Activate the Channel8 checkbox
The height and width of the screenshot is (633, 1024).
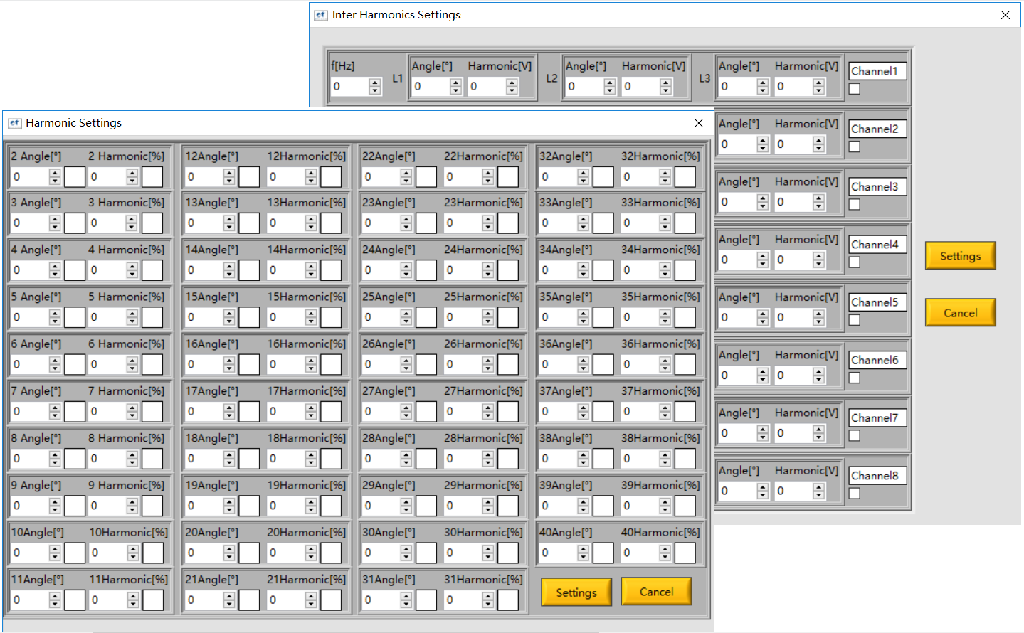tap(854, 493)
